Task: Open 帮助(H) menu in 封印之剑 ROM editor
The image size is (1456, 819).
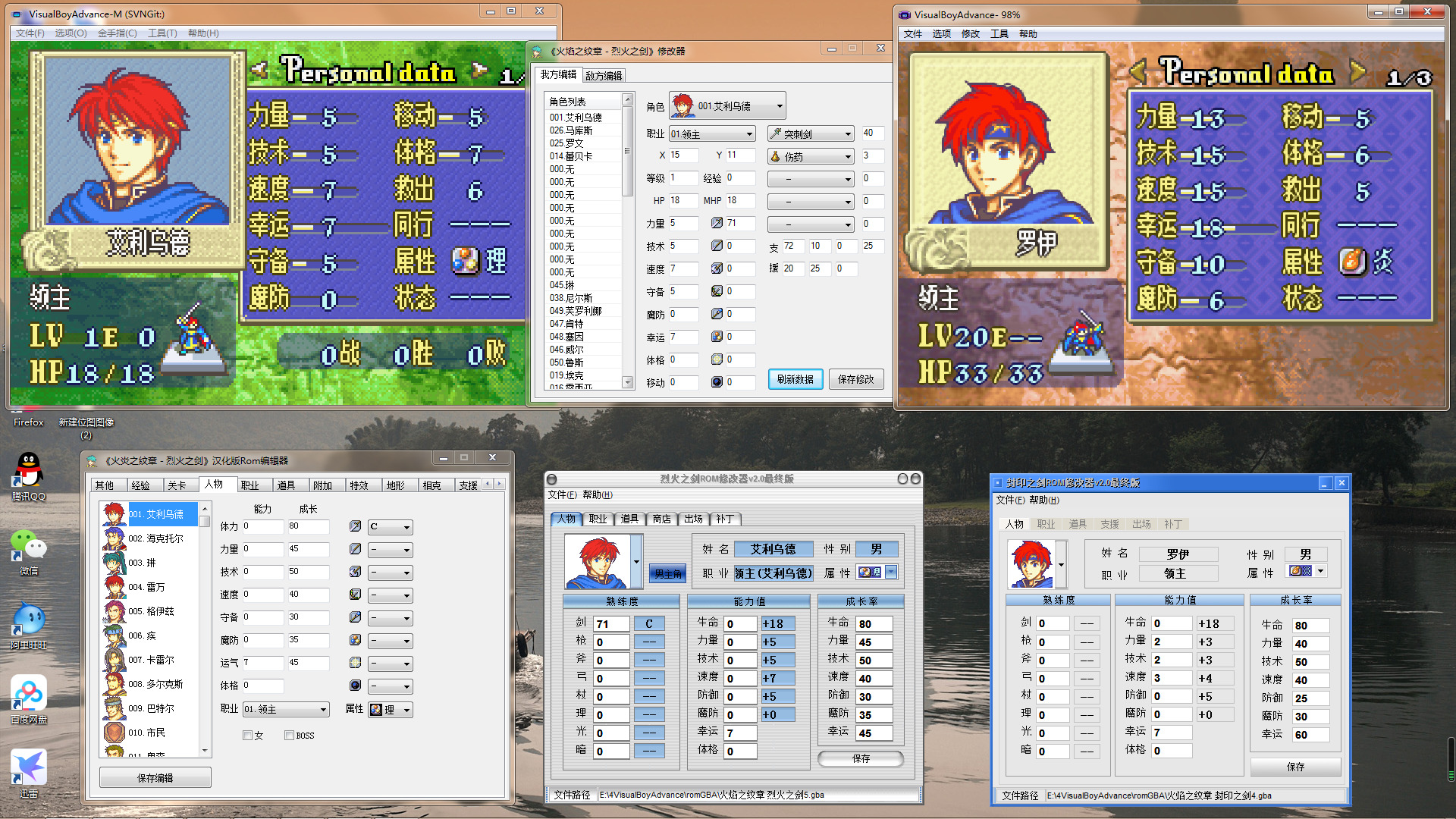Action: [1044, 500]
